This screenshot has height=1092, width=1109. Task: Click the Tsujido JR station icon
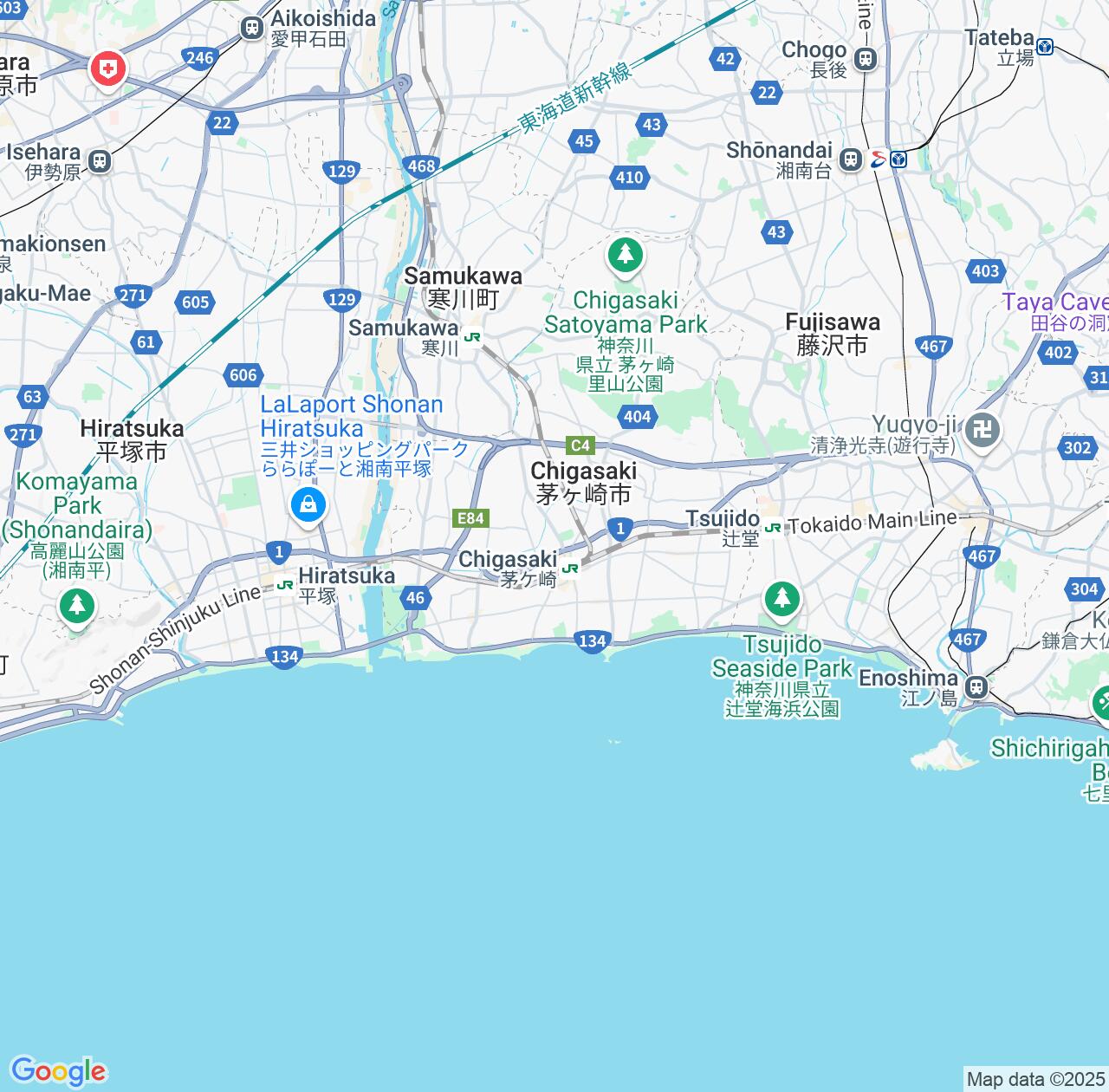coord(772,527)
